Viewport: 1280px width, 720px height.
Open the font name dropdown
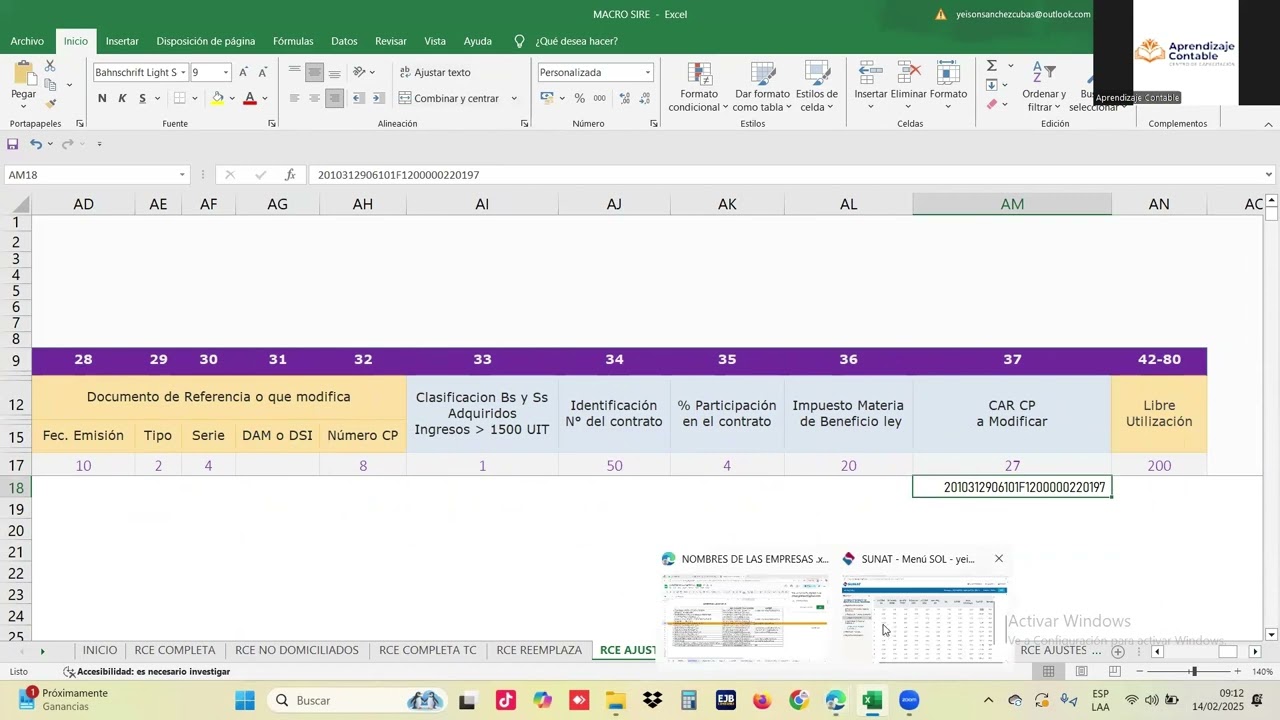coord(183,72)
